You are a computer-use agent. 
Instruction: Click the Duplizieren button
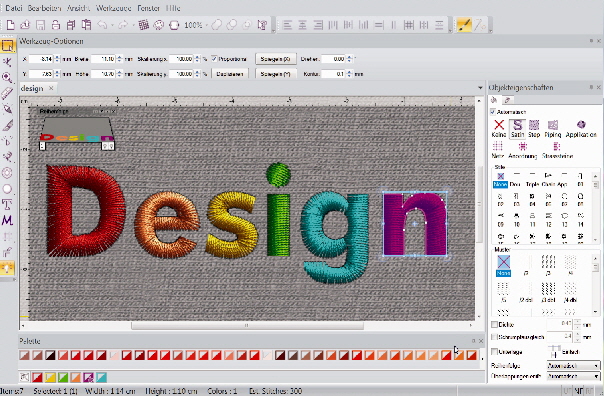230,74
